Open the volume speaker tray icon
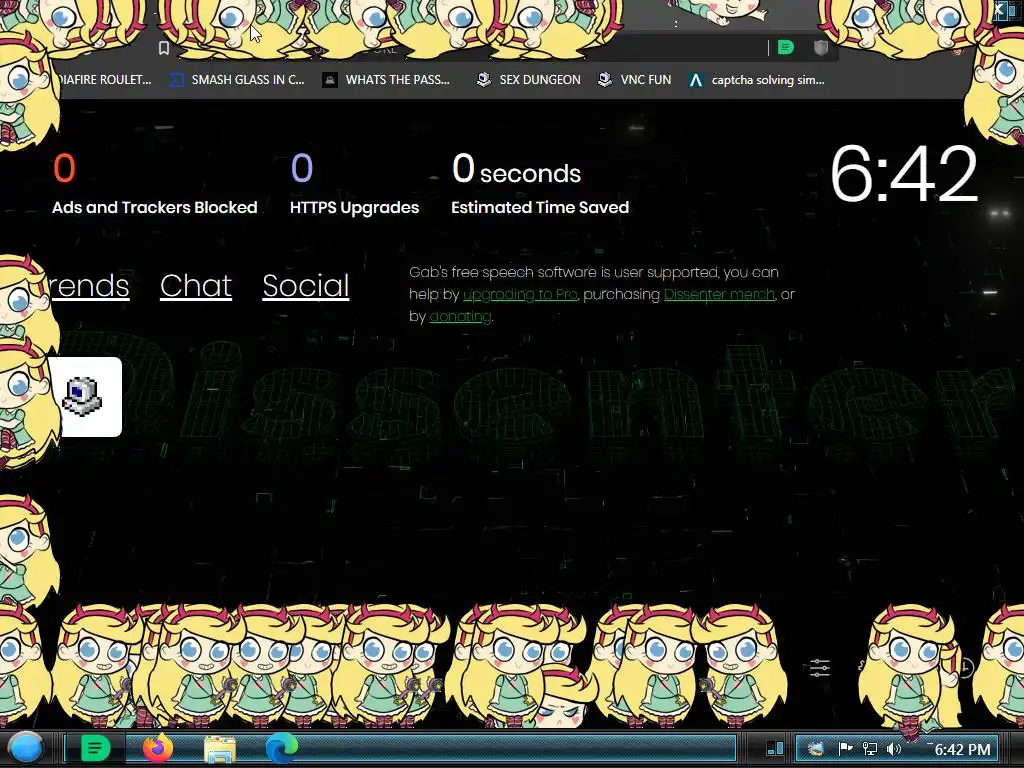 (x=894, y=749)
